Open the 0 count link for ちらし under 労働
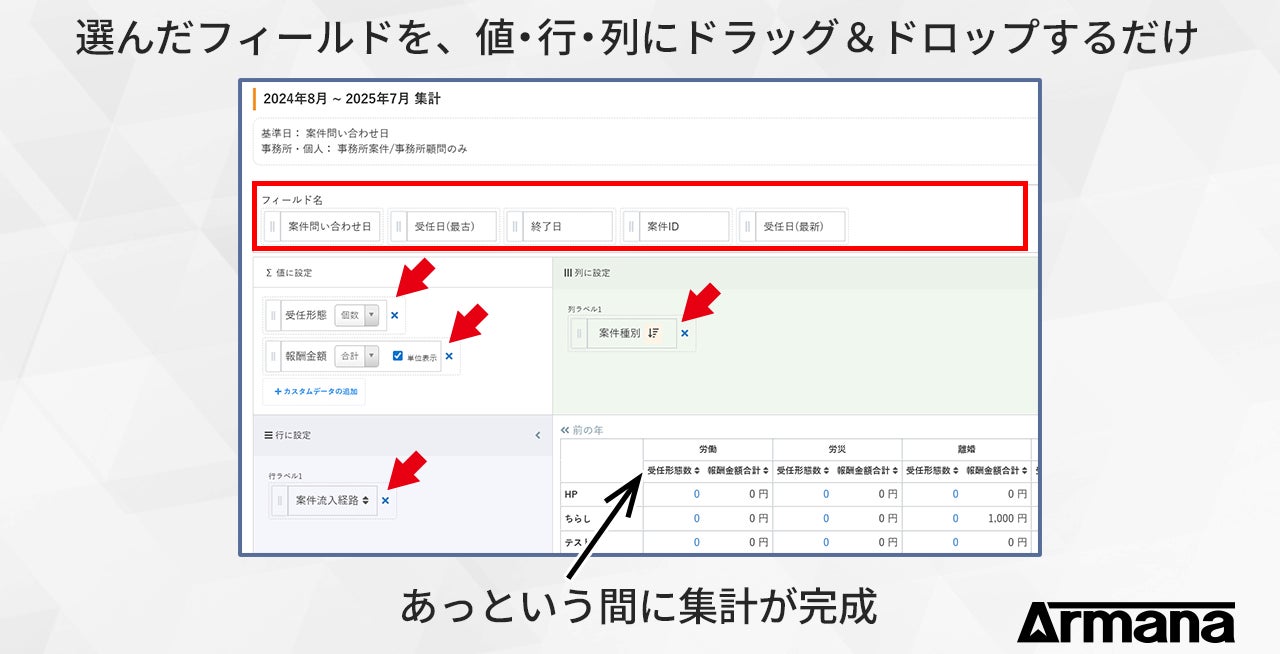The height and width of the screenshot is (654, 1280). tap(697, 519)
